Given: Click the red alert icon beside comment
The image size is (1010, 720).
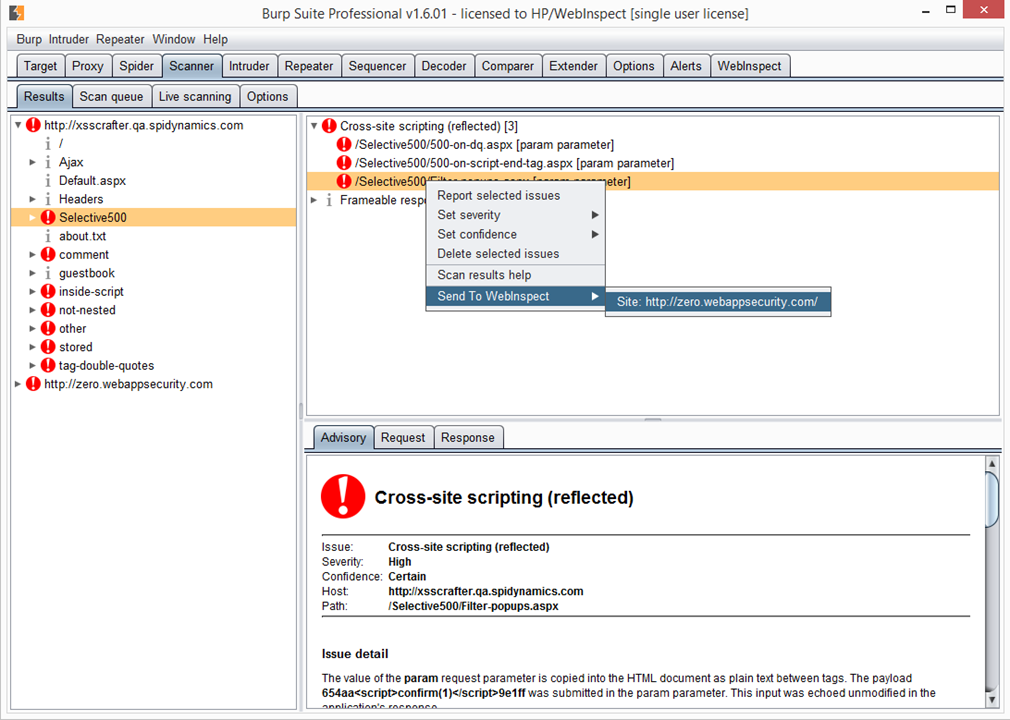Looking at the screenshot, I should click(x=48, y=254).
